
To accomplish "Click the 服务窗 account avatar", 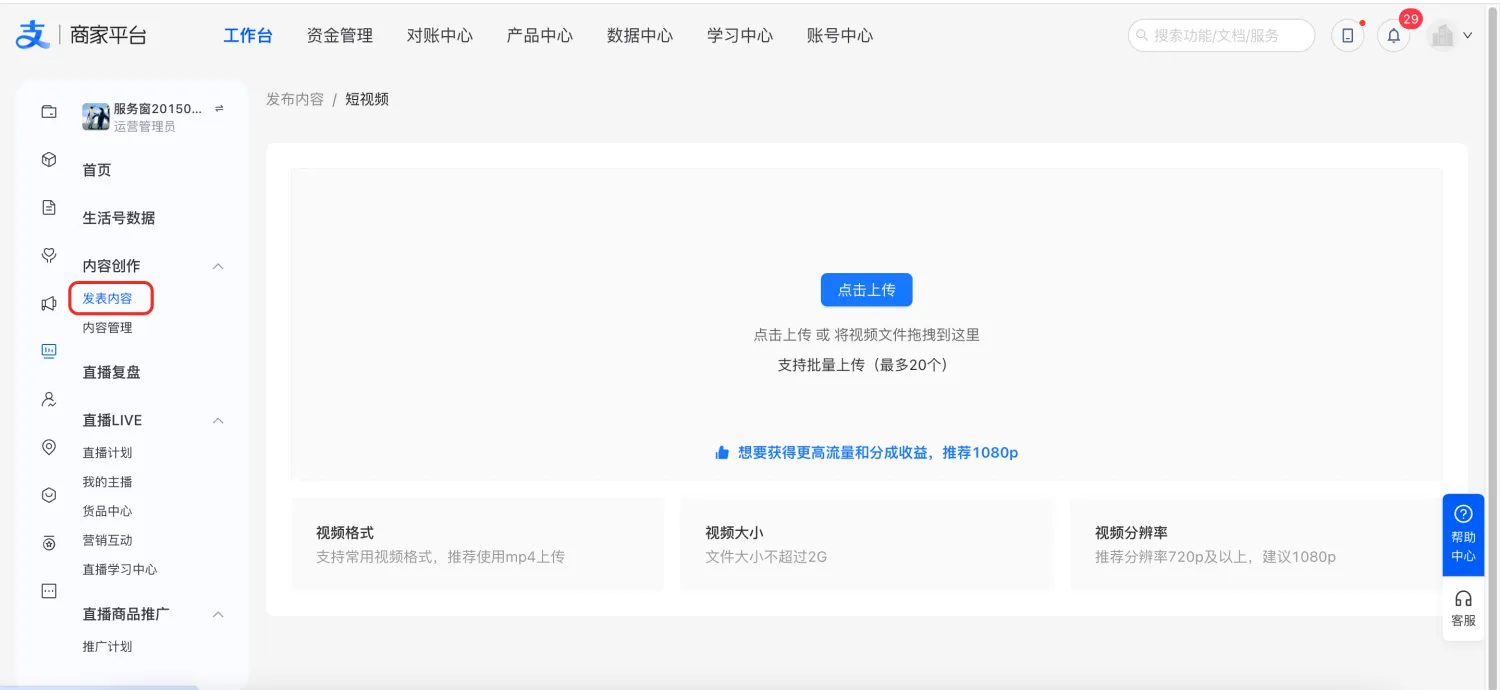I will (96, 117).
